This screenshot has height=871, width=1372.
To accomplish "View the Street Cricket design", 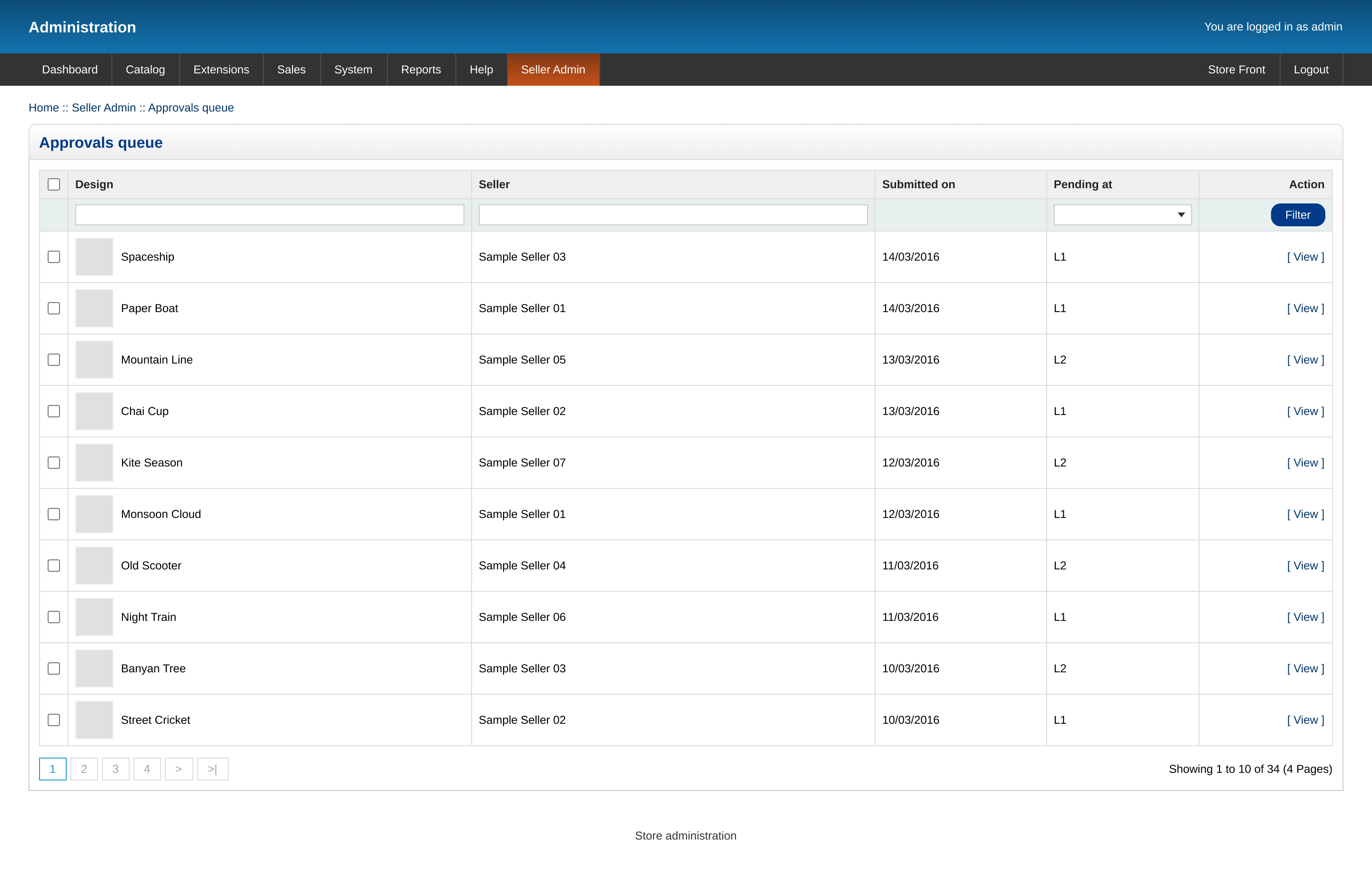I will point(1305,720).
